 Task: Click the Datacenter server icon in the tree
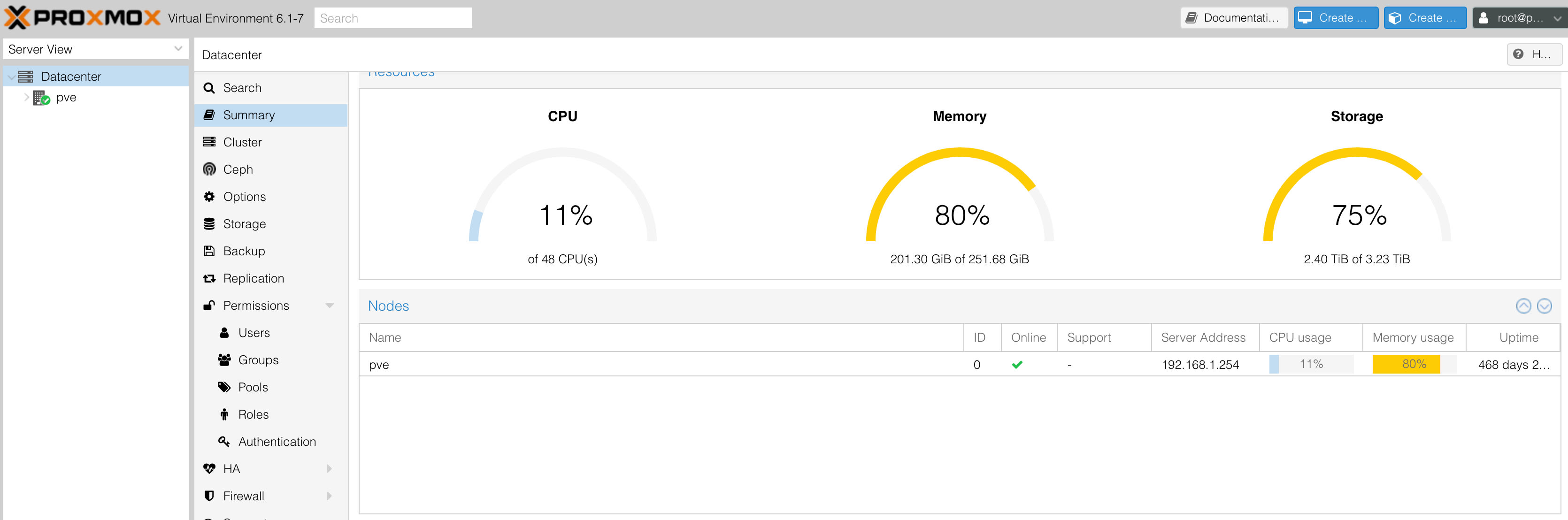pyautogui.click(x=25, y=76)
